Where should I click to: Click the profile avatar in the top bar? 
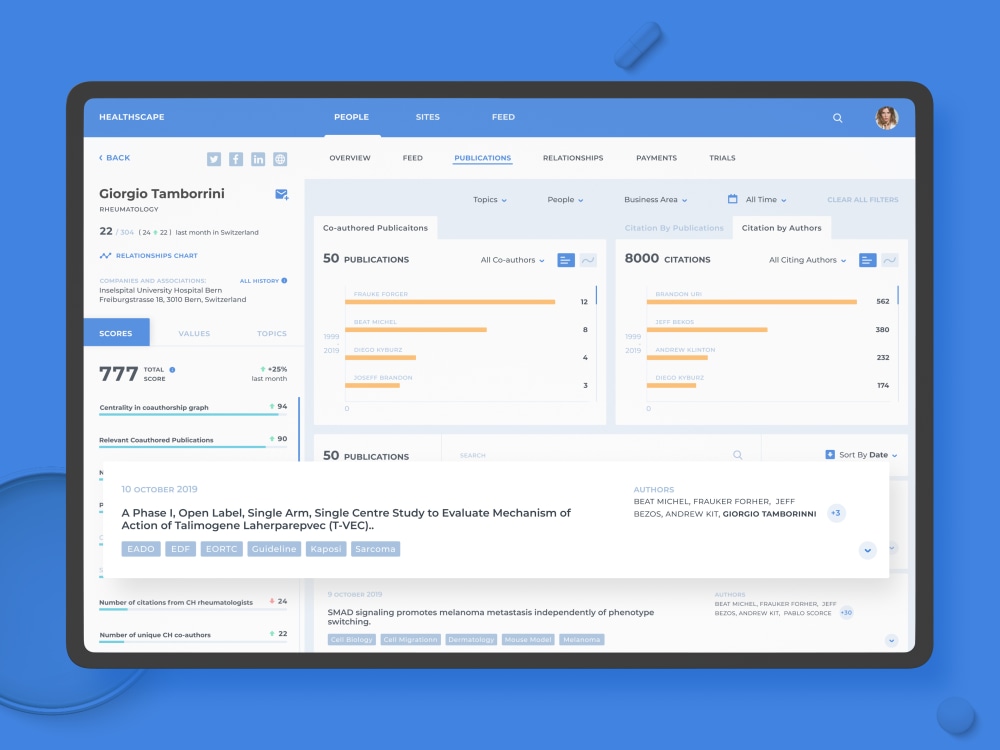tap(886, 117)
